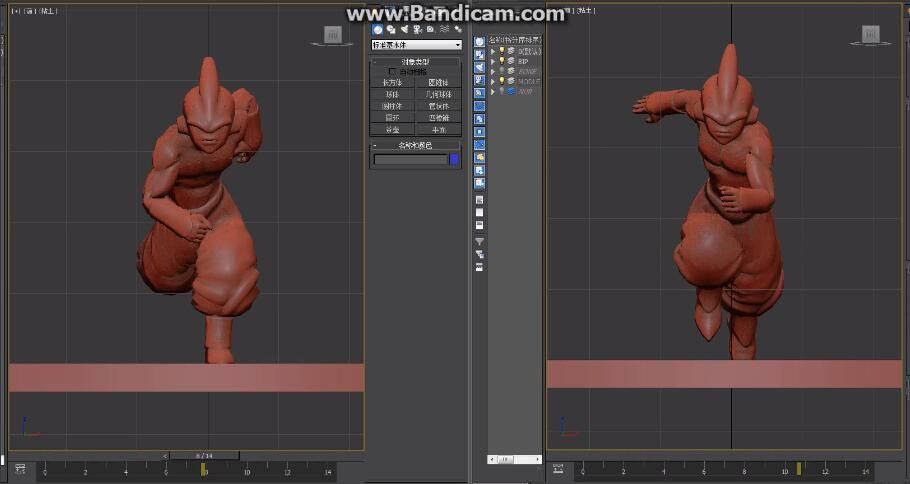The width and height of the screenshot is (910, 484).
Task: Expand the 0 (默认) layer tree arrow
Action: tap(493, 51)
